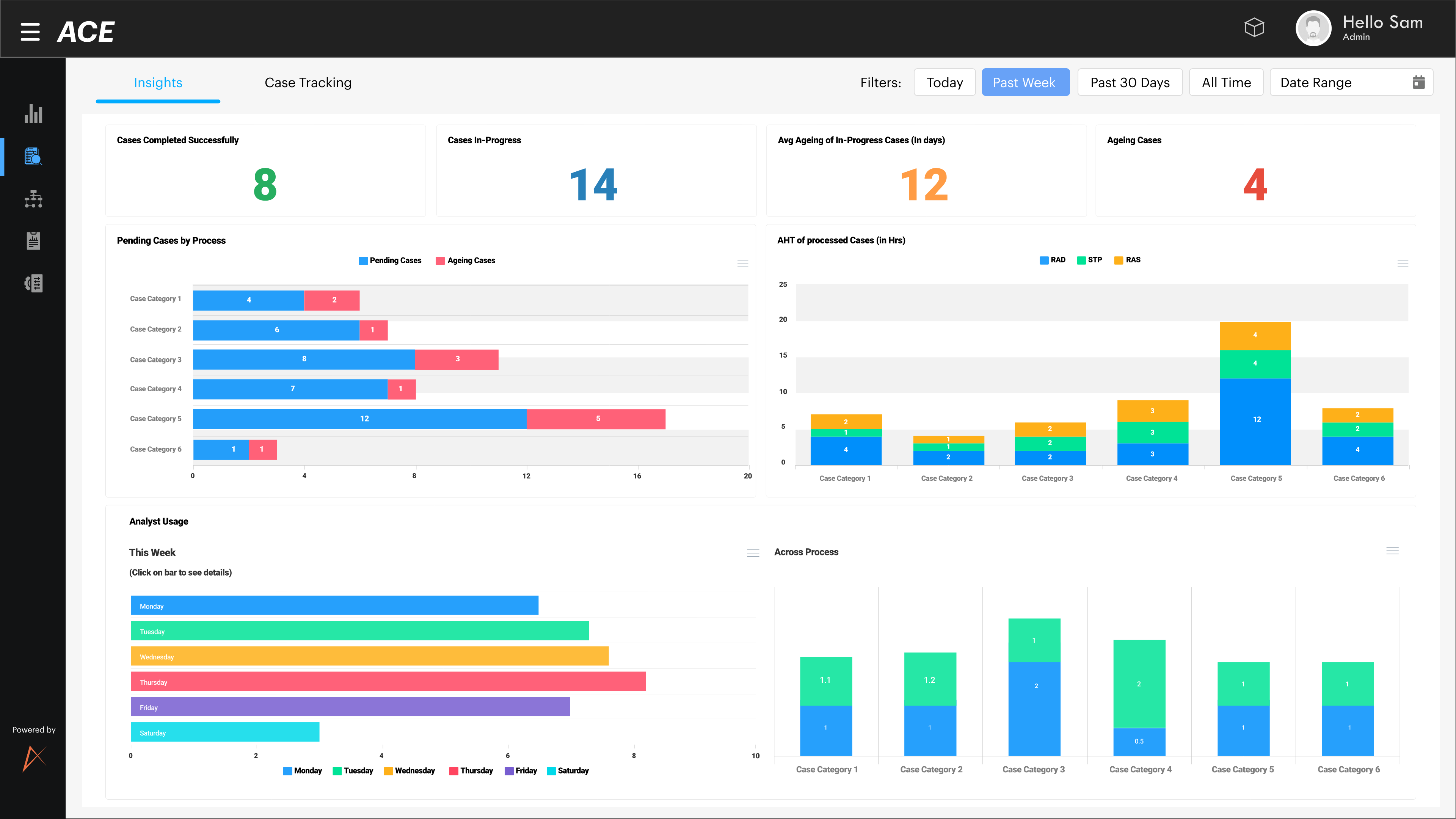Image resolution: width=1456 pixels, height=819 pixels.
Task: Open the hierarchy workflow sidebar icon
Action: [33, 199]
